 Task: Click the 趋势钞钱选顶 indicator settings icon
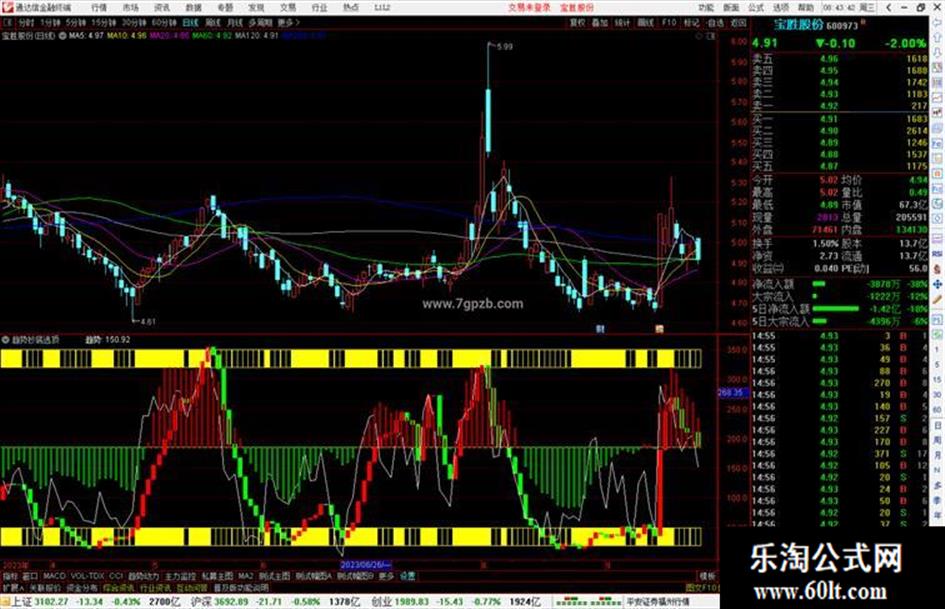pyautogui.click(x=5, y=339)
